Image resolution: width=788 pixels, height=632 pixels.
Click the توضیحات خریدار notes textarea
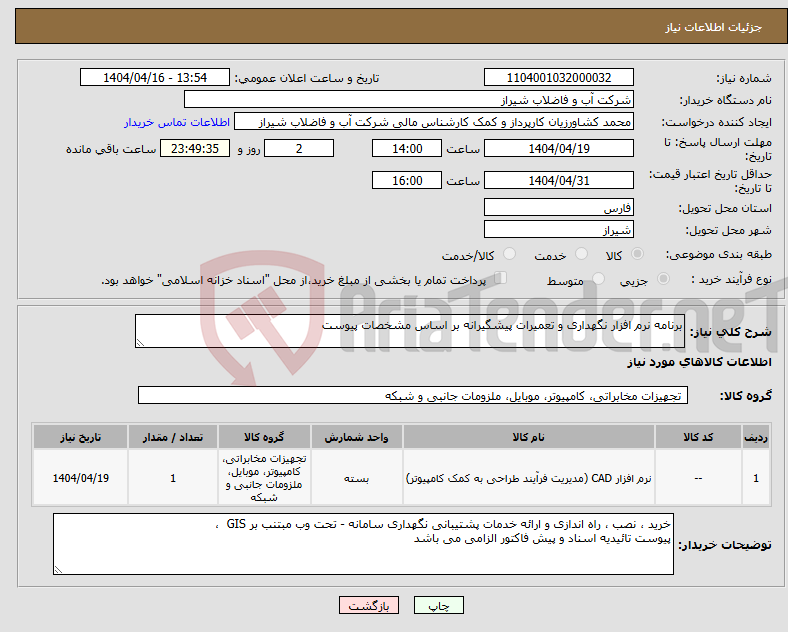coord(363,544)
